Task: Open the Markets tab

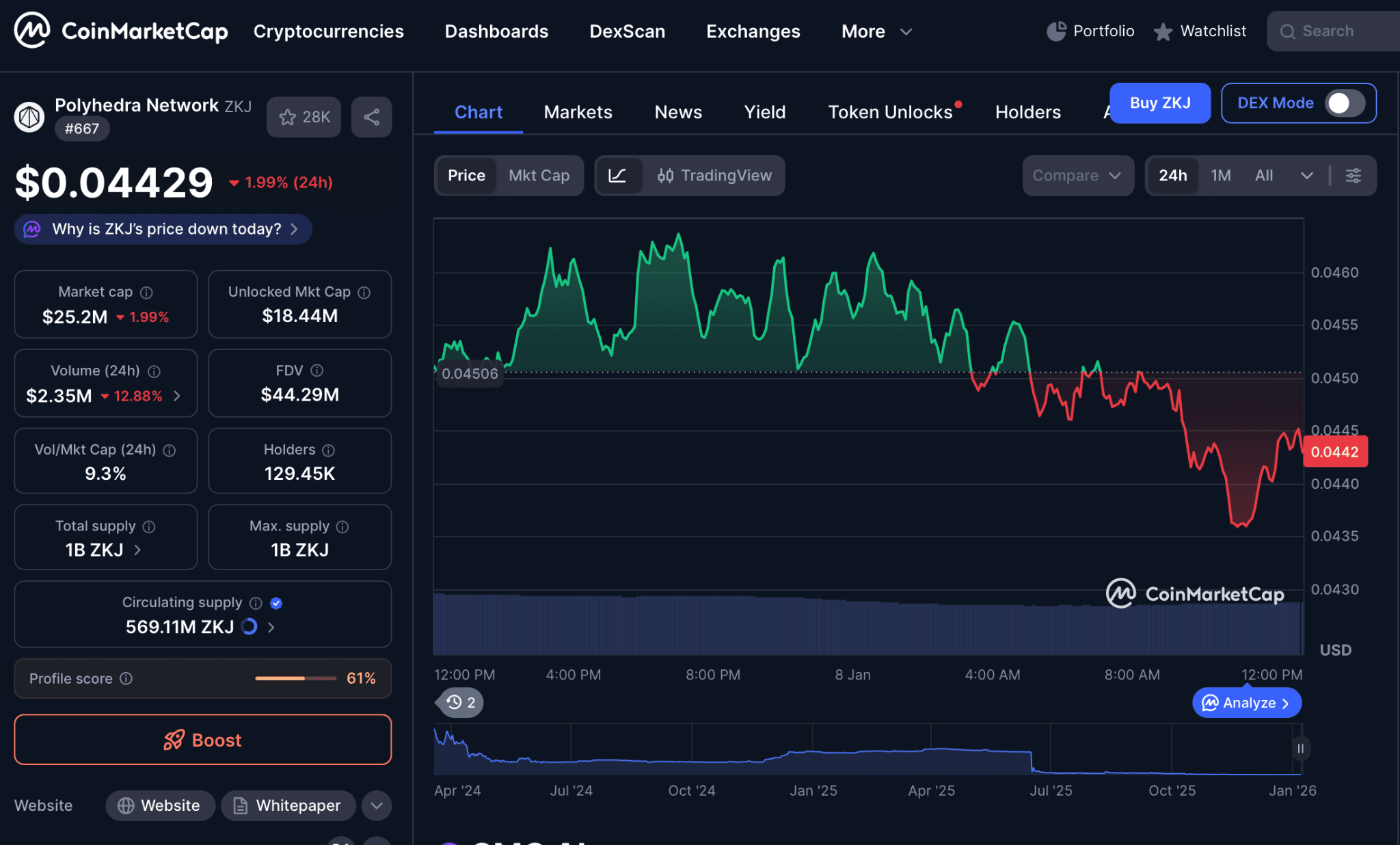Action: 578,111
